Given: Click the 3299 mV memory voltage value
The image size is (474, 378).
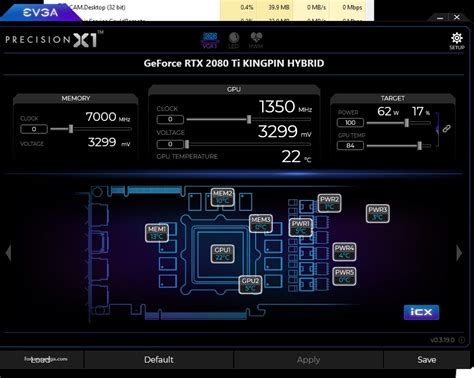Looking at the screenshot, I should [x=109, y=142].
